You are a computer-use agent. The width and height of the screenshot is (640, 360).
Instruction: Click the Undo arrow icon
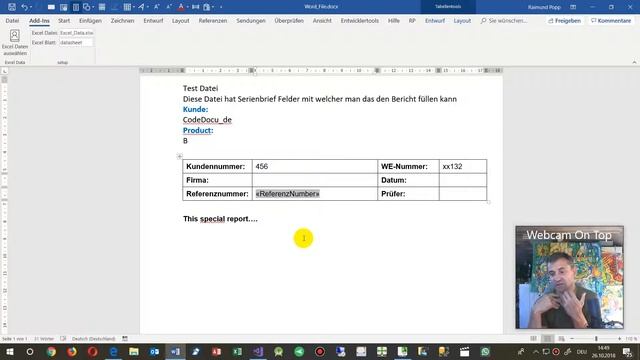coord(24,7)
